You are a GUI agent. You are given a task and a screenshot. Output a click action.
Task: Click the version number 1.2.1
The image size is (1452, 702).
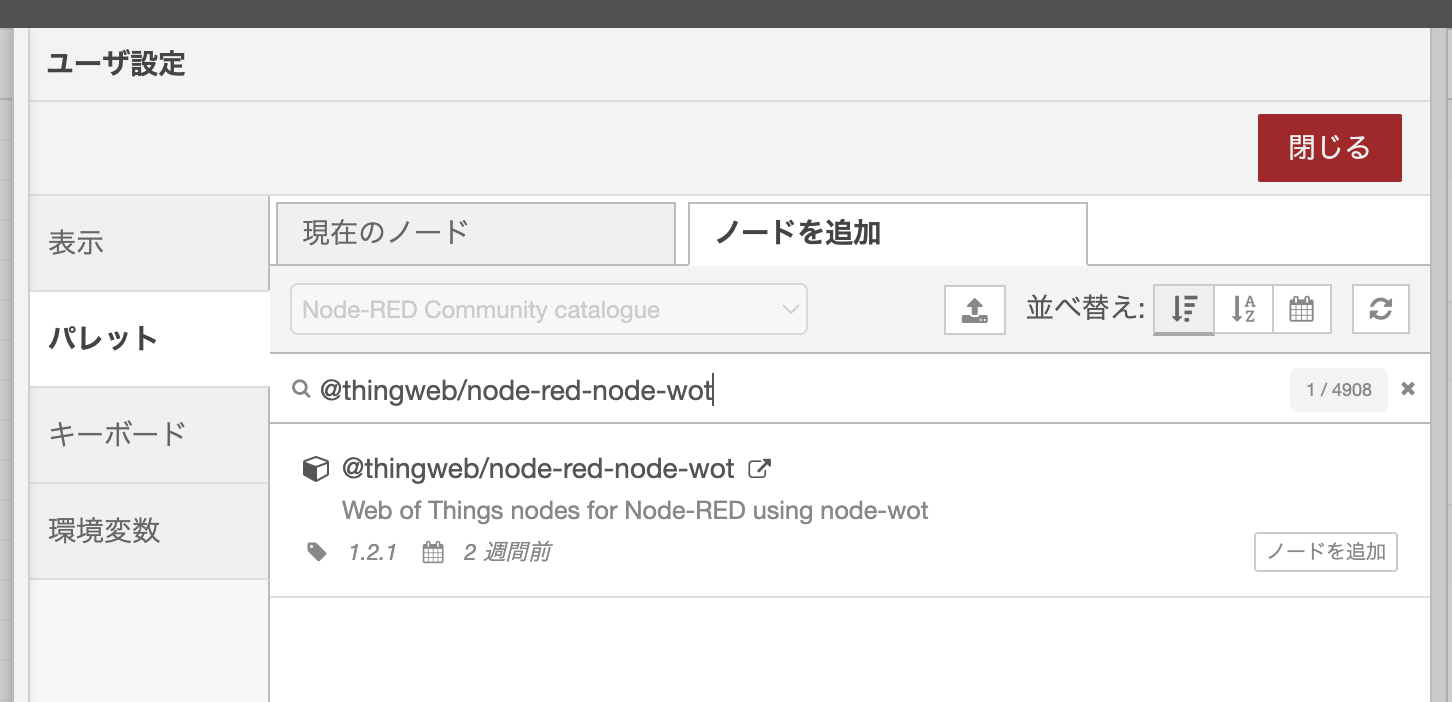click(x=373, y=552)
